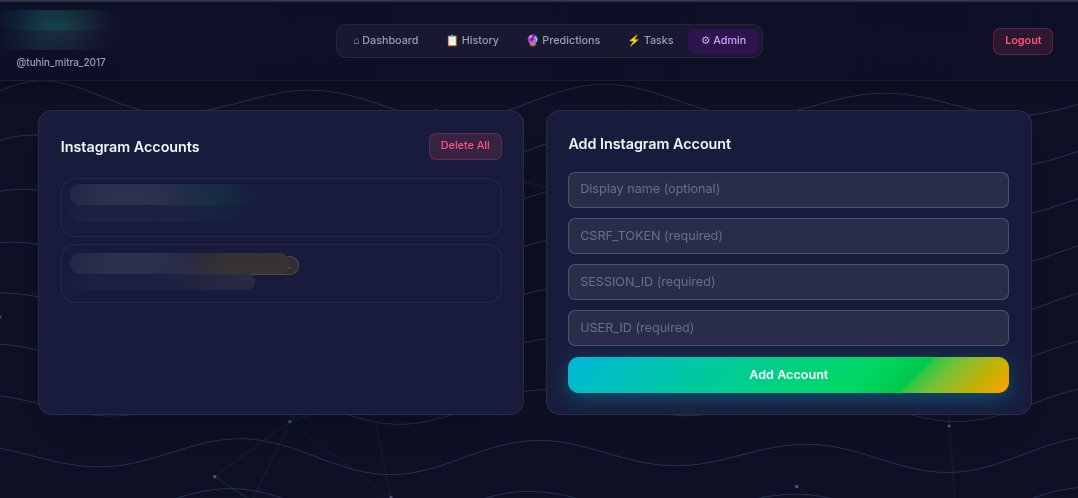This screenshot has width=1078, height=498.
Task: Click the blurred logo in top-left corner
Action: point(60,27)
